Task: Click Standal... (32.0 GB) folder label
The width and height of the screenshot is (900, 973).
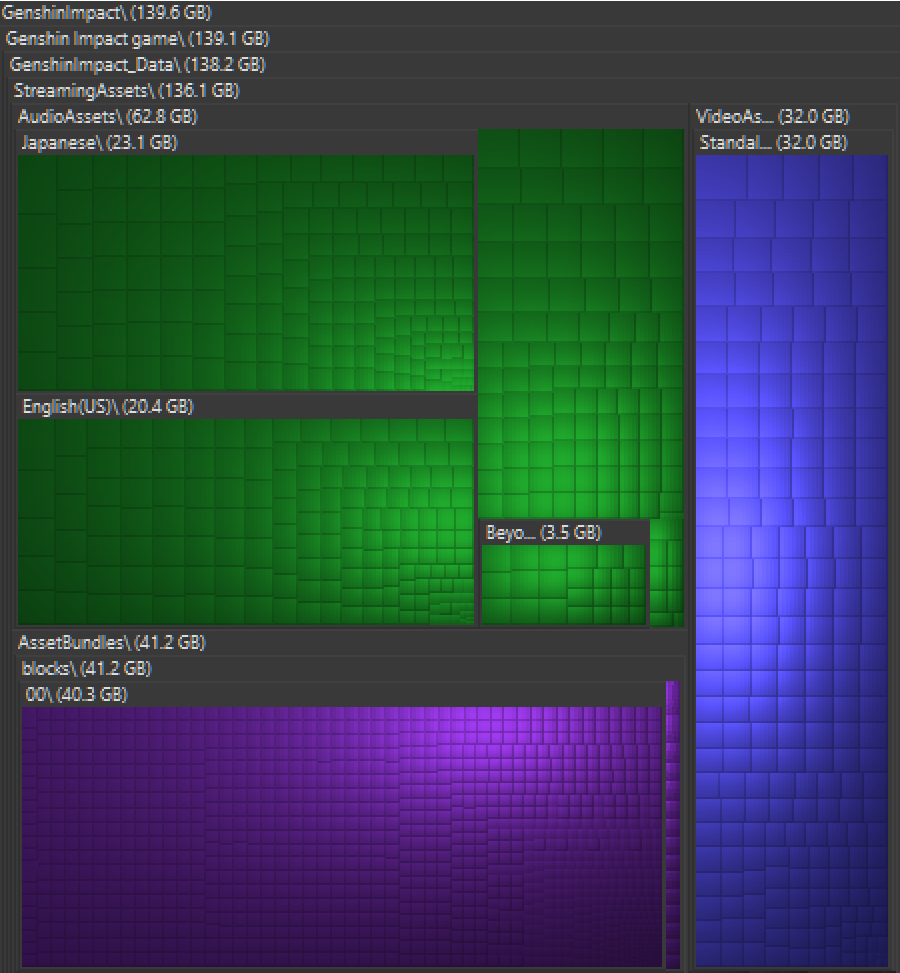Action: pyautogui.click(x=773, y=143)
